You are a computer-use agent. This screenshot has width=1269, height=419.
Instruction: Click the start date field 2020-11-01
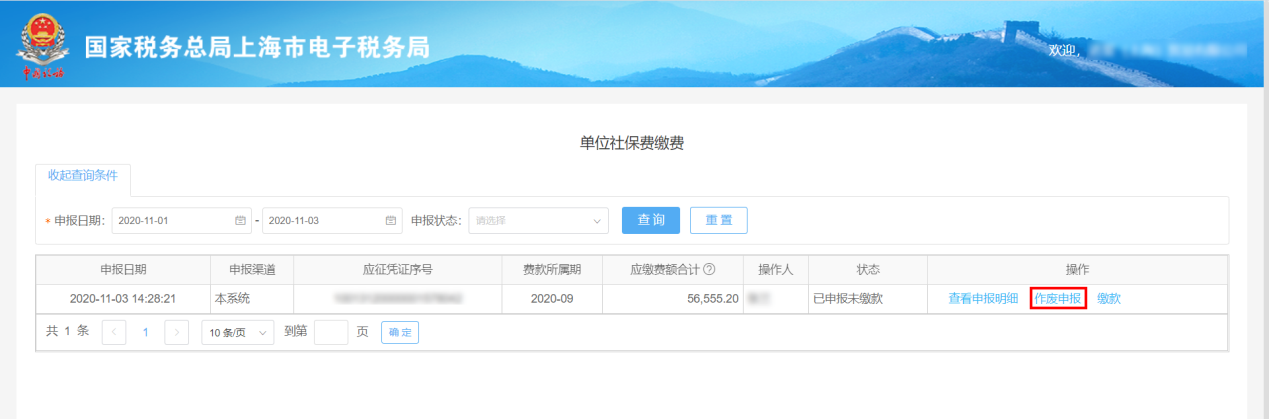coord(165,220)
